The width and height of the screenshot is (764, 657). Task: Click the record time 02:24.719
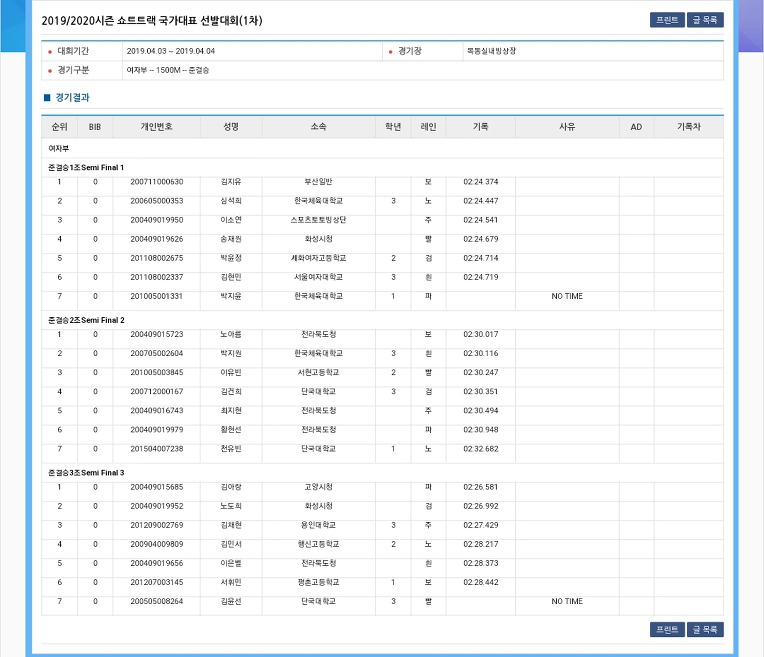480,277
